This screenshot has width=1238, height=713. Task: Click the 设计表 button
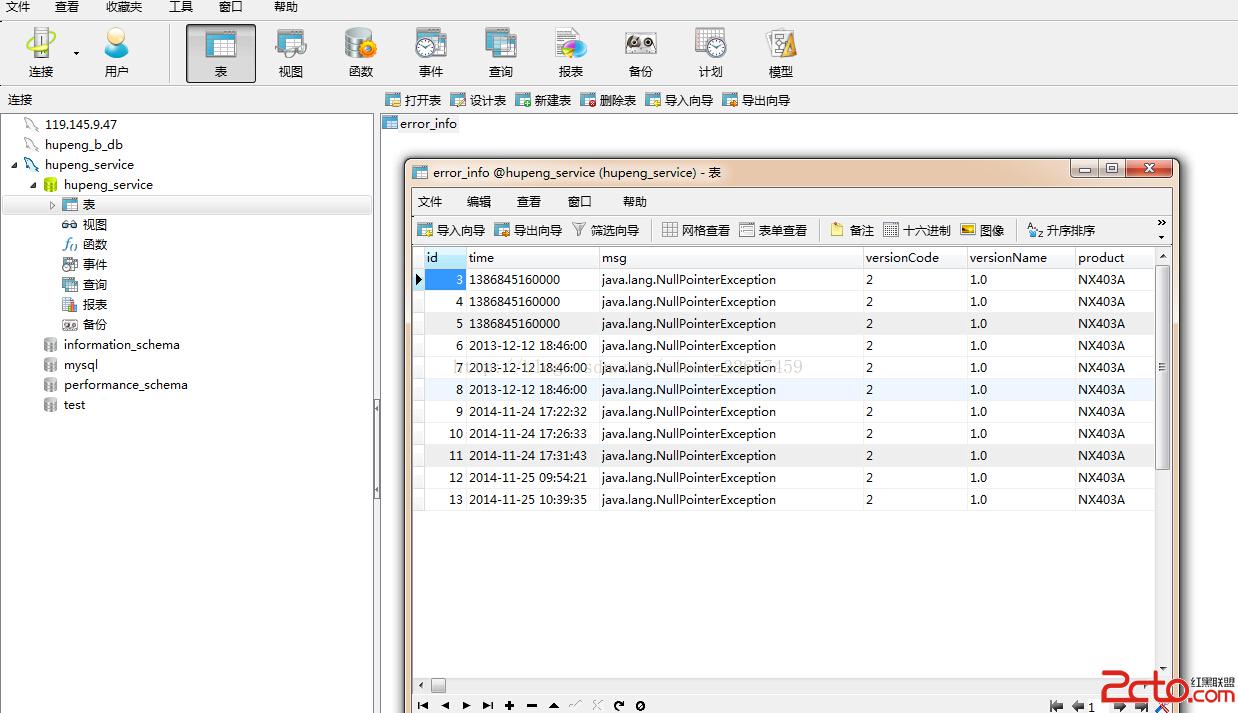[478, 100]
